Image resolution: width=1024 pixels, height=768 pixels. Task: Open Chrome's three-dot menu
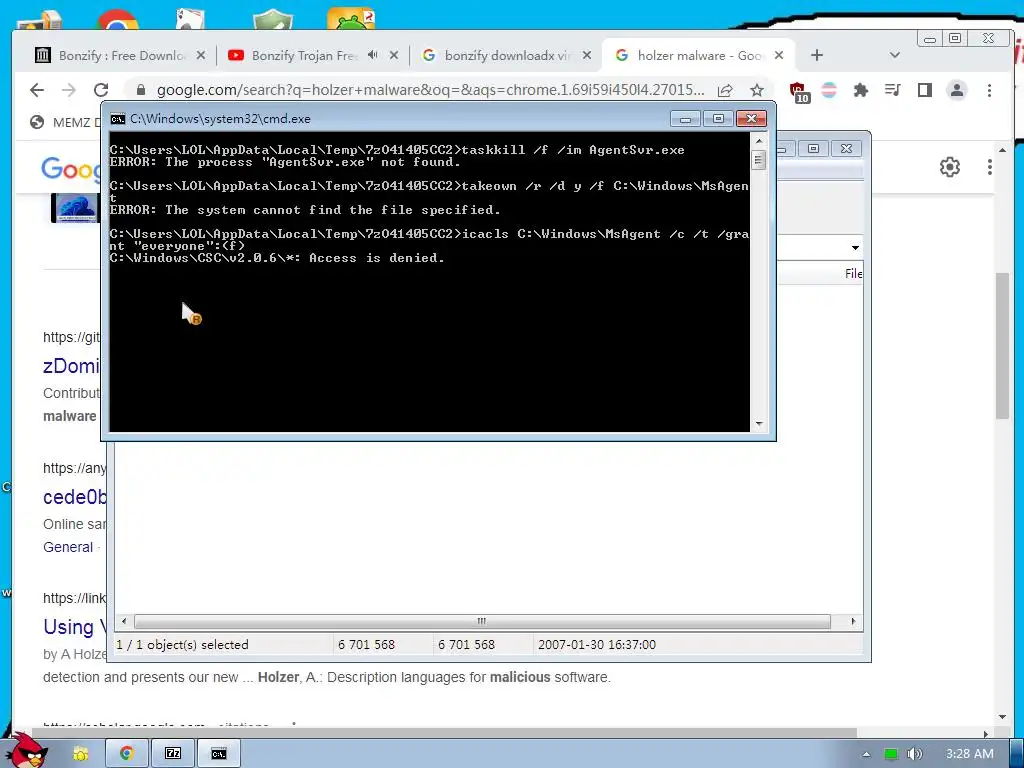[x=989, y=90]
